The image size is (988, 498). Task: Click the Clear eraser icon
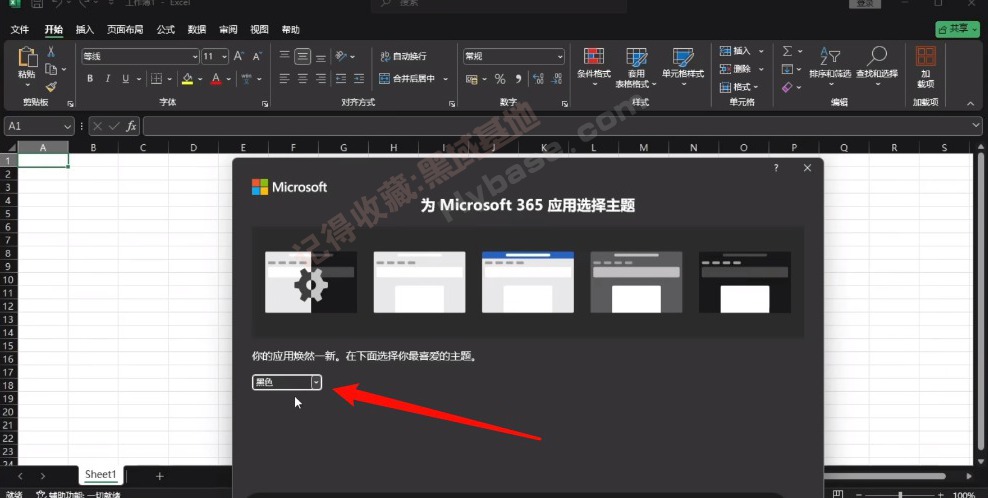point(787,87)
